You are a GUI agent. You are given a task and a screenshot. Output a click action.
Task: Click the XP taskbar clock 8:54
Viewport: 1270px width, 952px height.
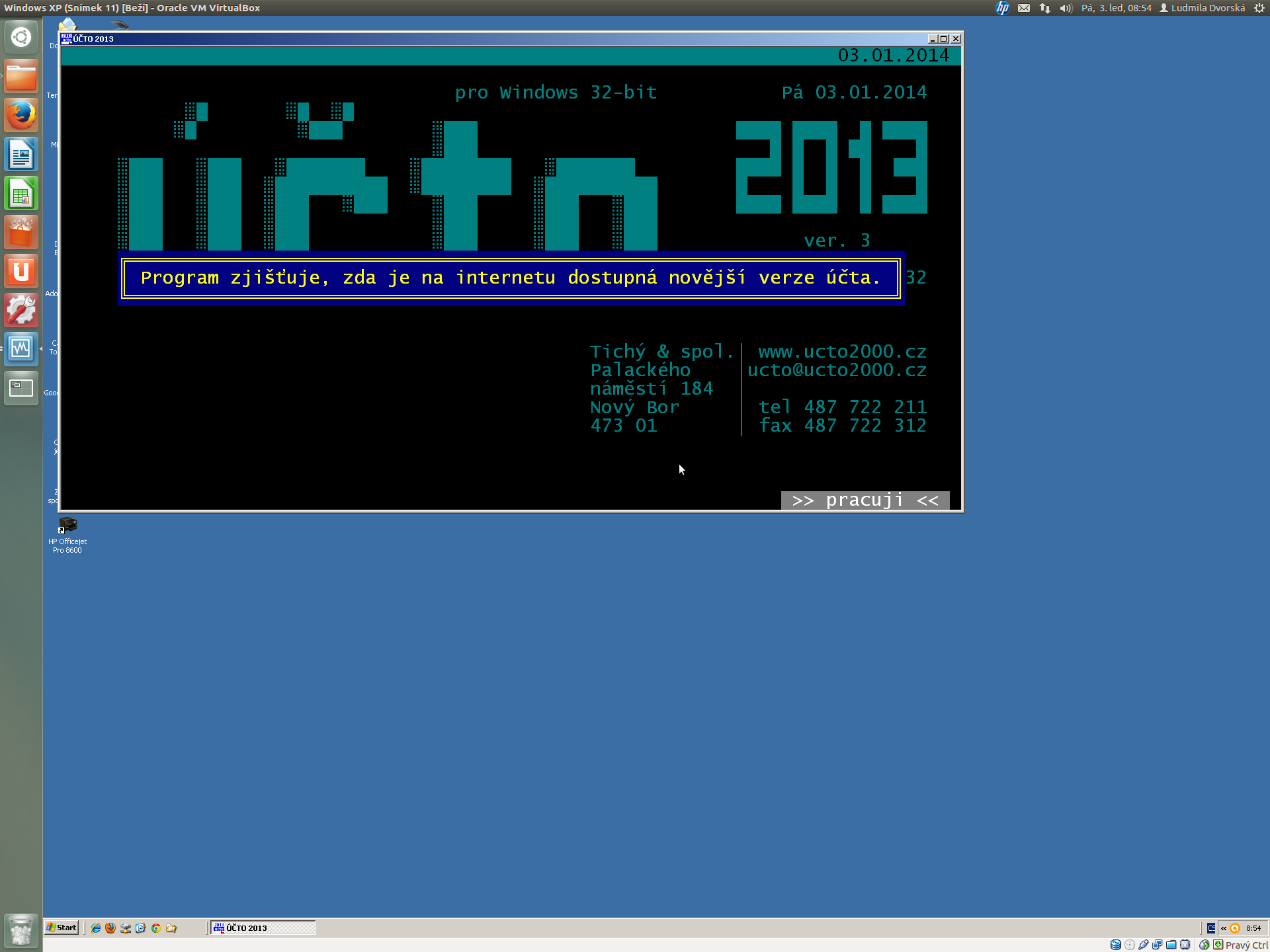click(1253, 928)
